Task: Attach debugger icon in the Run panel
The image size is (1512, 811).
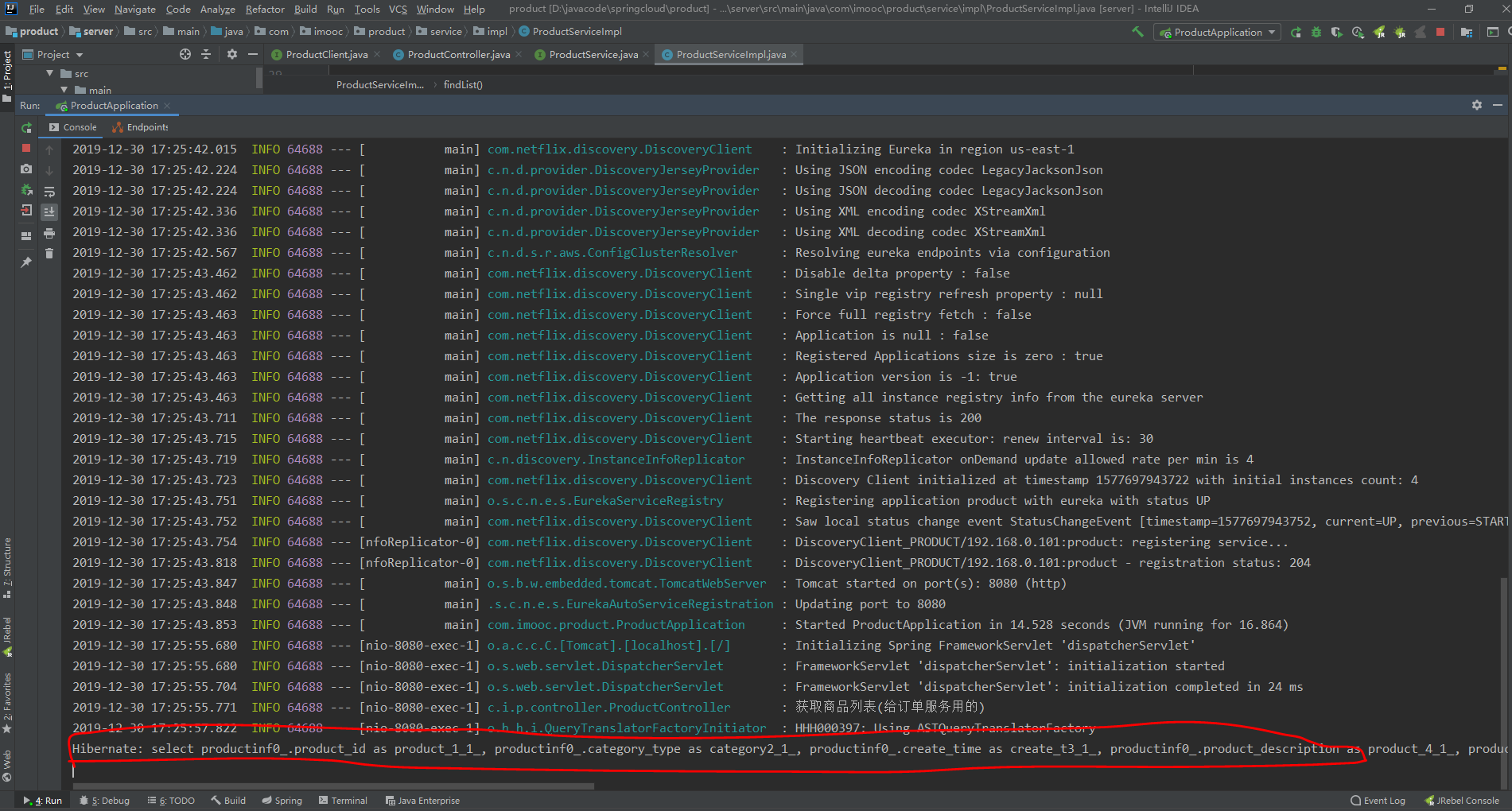Action: pos(26,190)
